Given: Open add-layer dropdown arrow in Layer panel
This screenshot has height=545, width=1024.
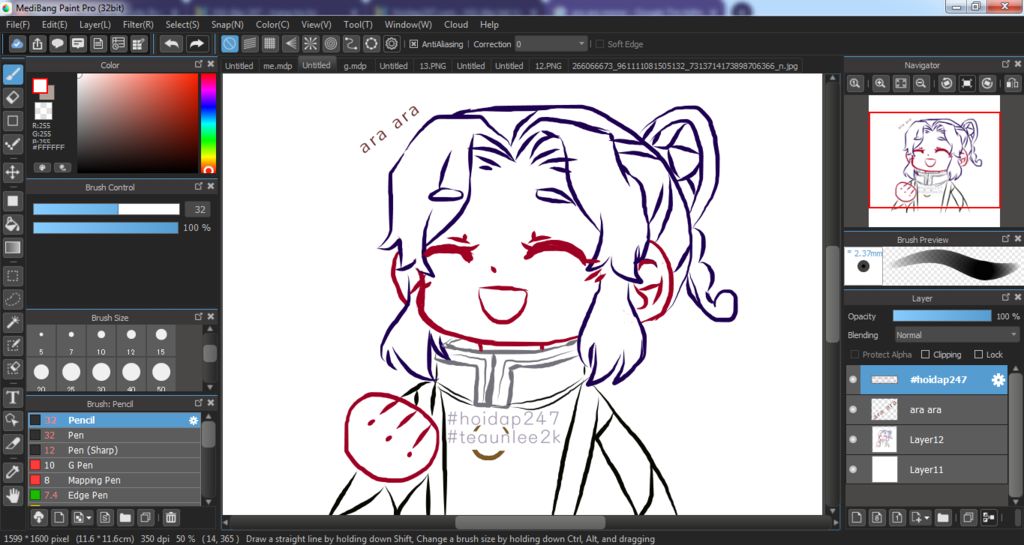Looking at the screenshot, I should pos(927,518).
